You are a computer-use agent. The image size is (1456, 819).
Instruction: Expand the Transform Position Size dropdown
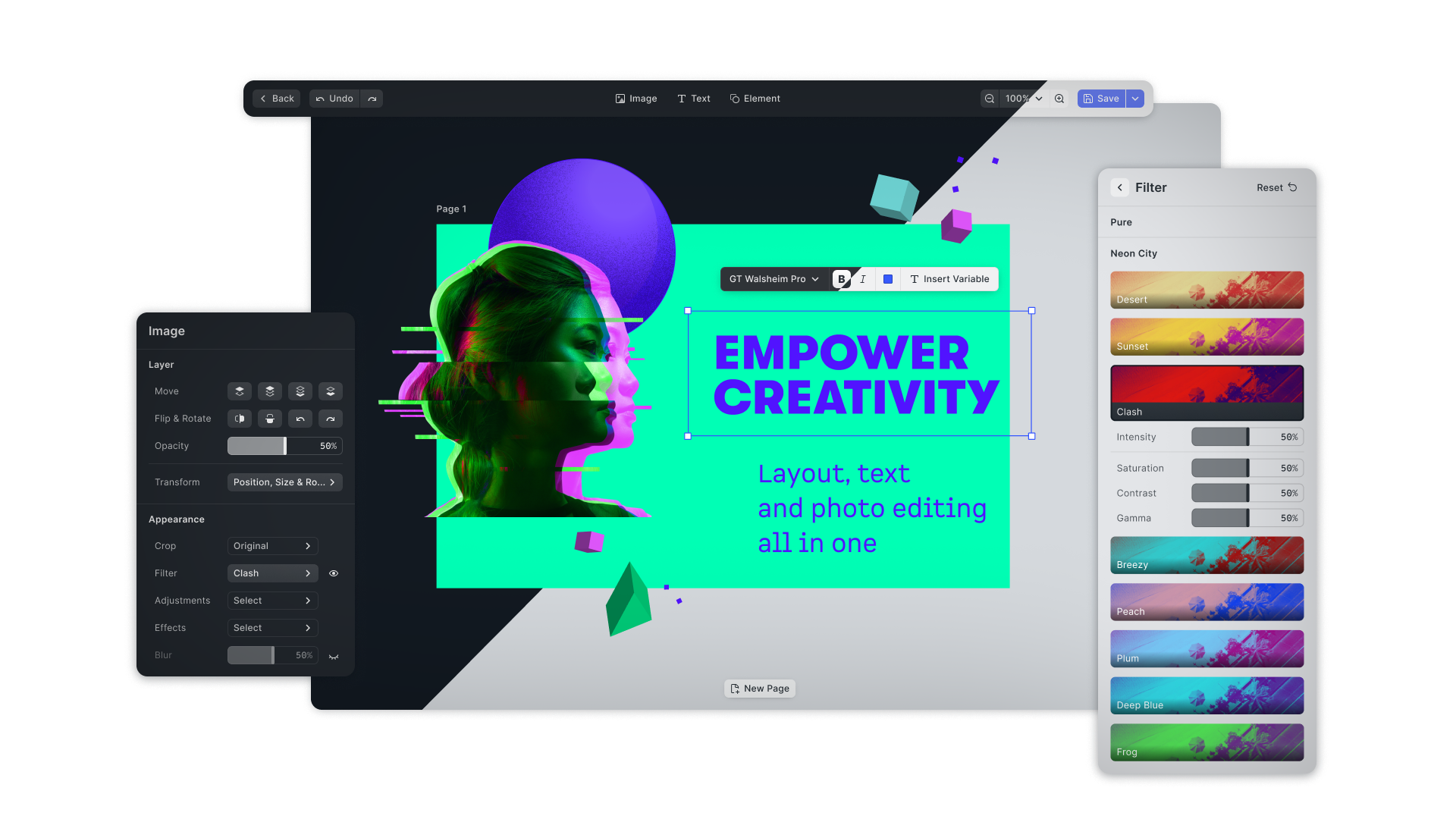pyautogui.click(x=283, y=482)
